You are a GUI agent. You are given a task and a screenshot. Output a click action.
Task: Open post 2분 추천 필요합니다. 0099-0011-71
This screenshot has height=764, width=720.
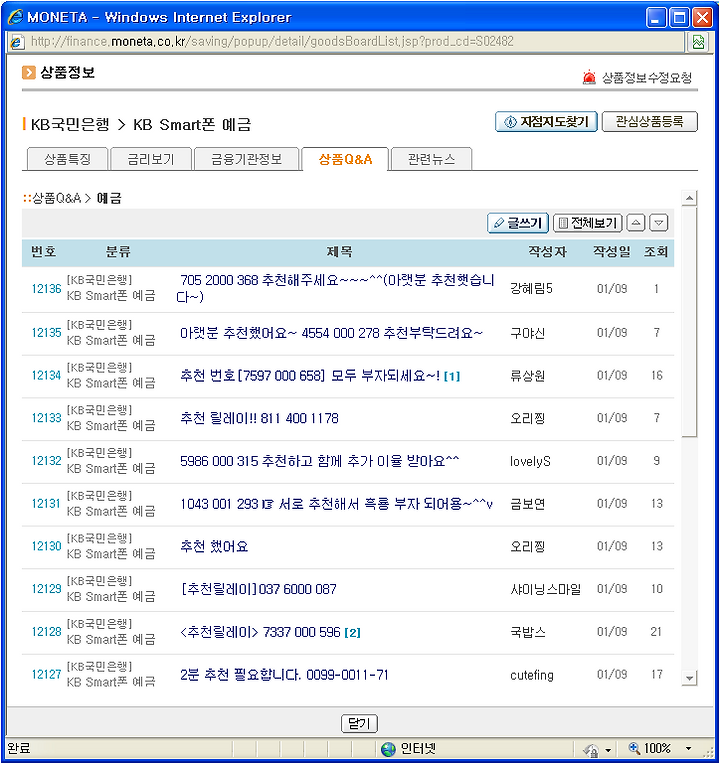pyautogui.click(x=284, y=675)
